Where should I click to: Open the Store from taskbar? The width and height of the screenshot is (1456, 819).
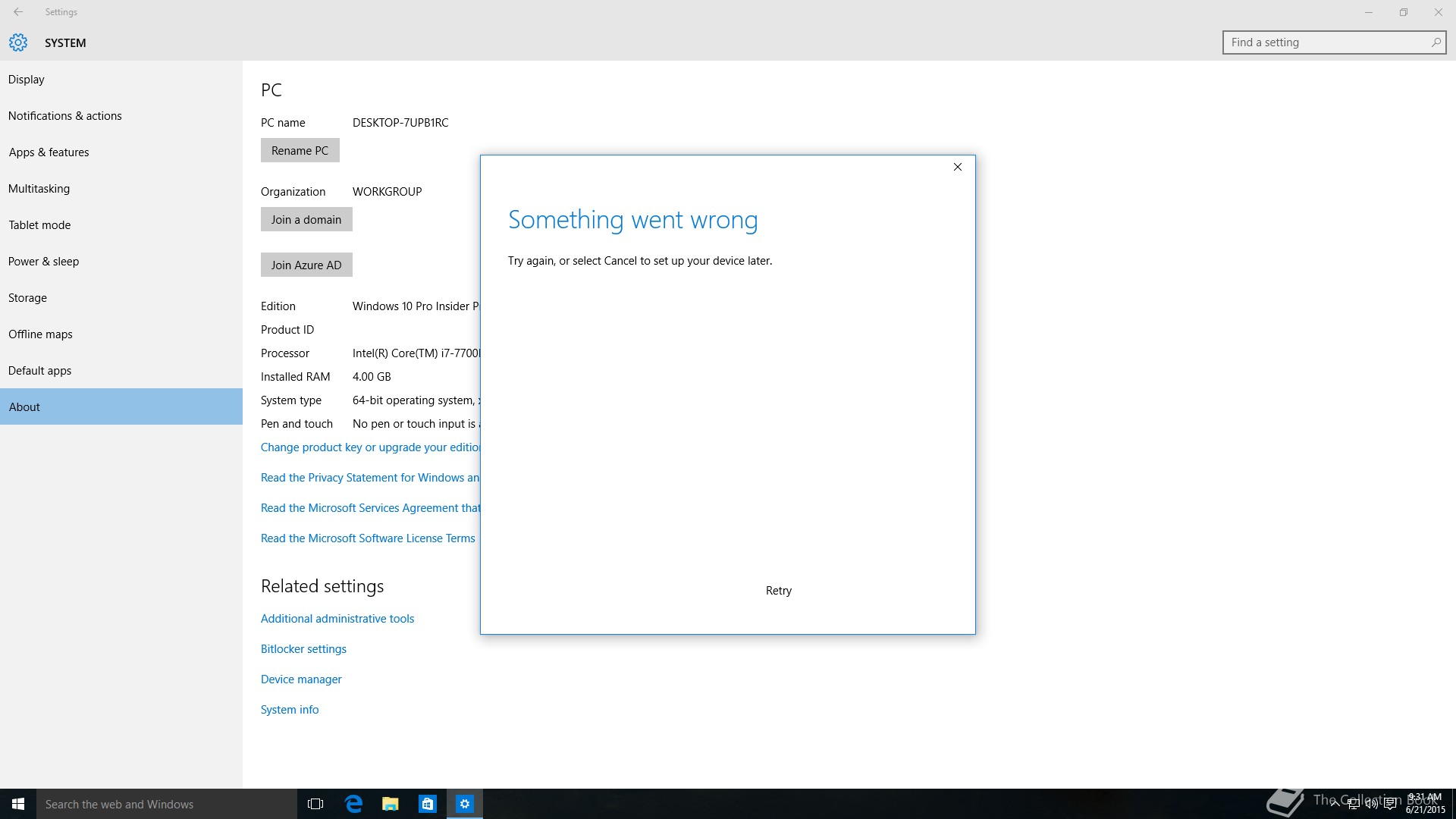[428, 804]
